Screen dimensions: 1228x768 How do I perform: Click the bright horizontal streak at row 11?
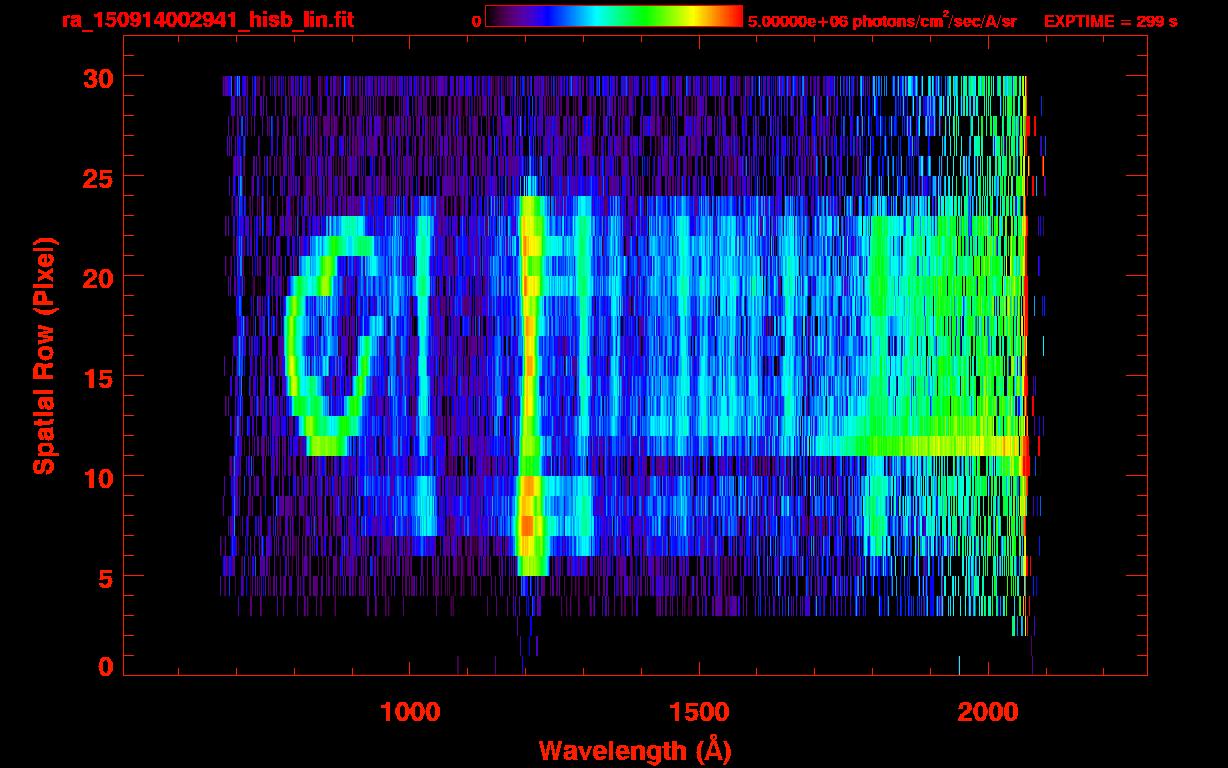point(920,446)
